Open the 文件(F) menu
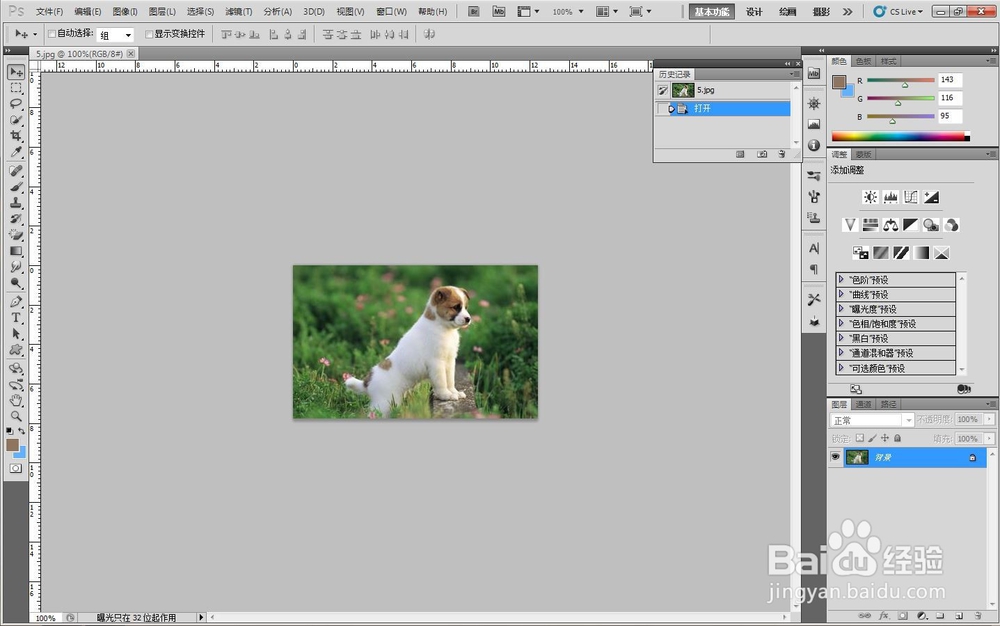Image resolution: width=1000 pixels, height=626 pixels. 49,11
